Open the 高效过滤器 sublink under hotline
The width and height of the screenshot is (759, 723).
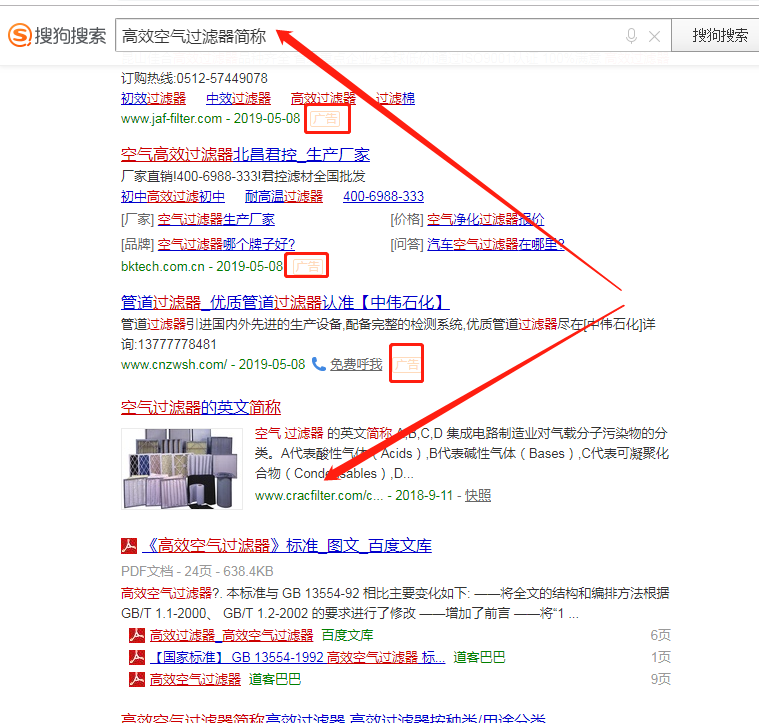(x=323, y=98)
